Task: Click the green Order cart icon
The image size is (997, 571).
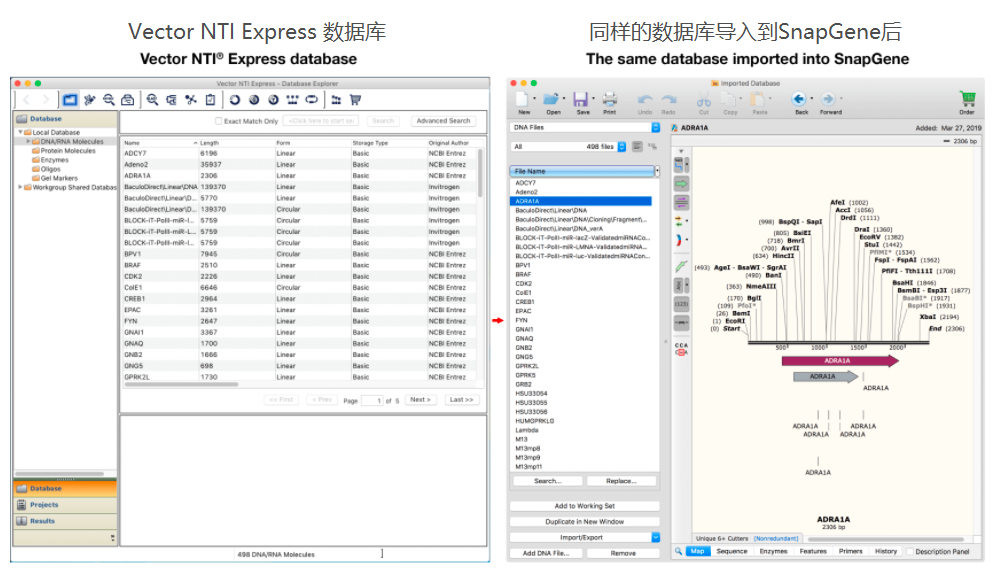Action: pyautogui.click(x=968, y=99)
